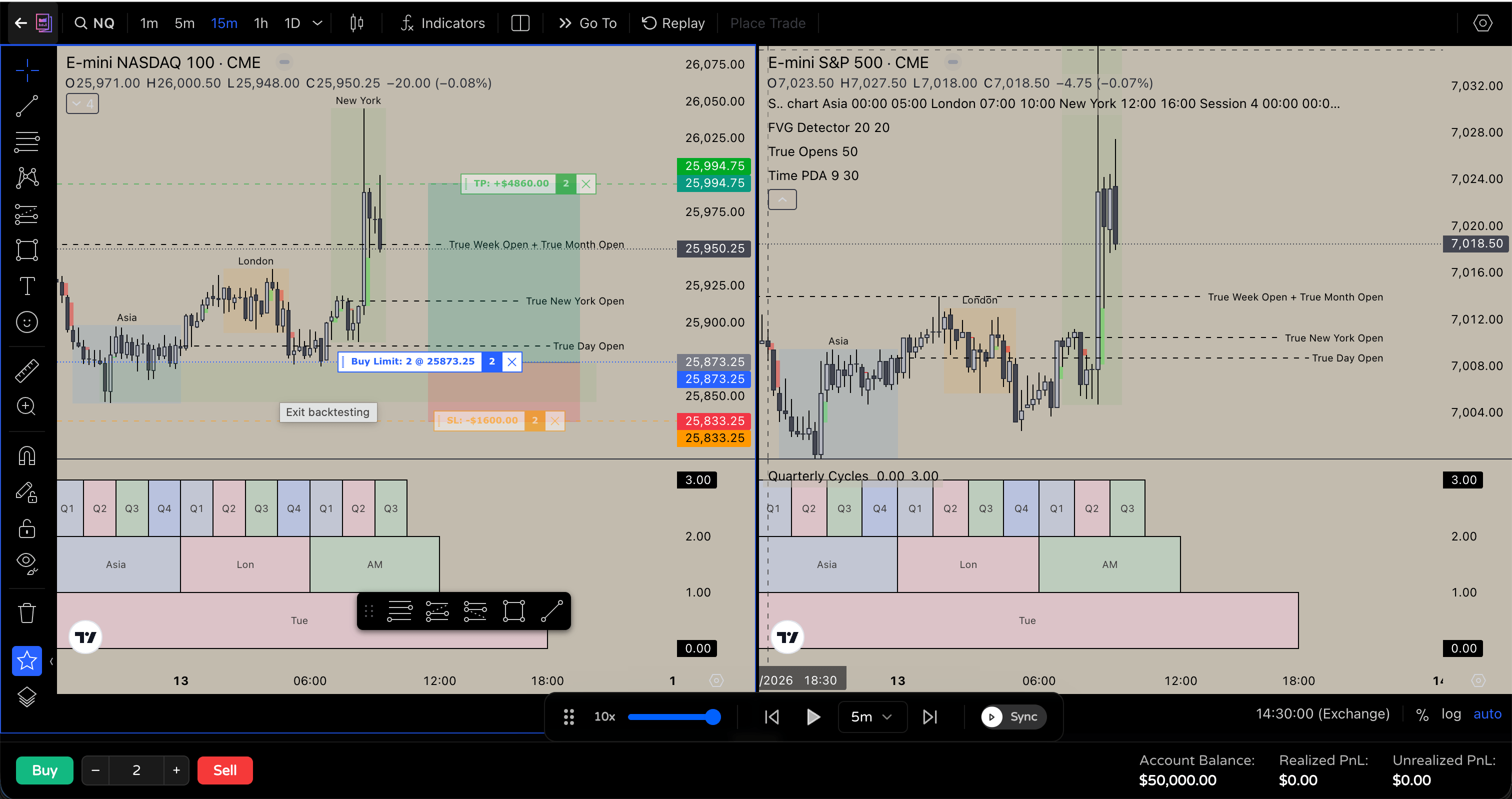
Task: Cancel the Buy Limit order with X
Action: (512, 361)
